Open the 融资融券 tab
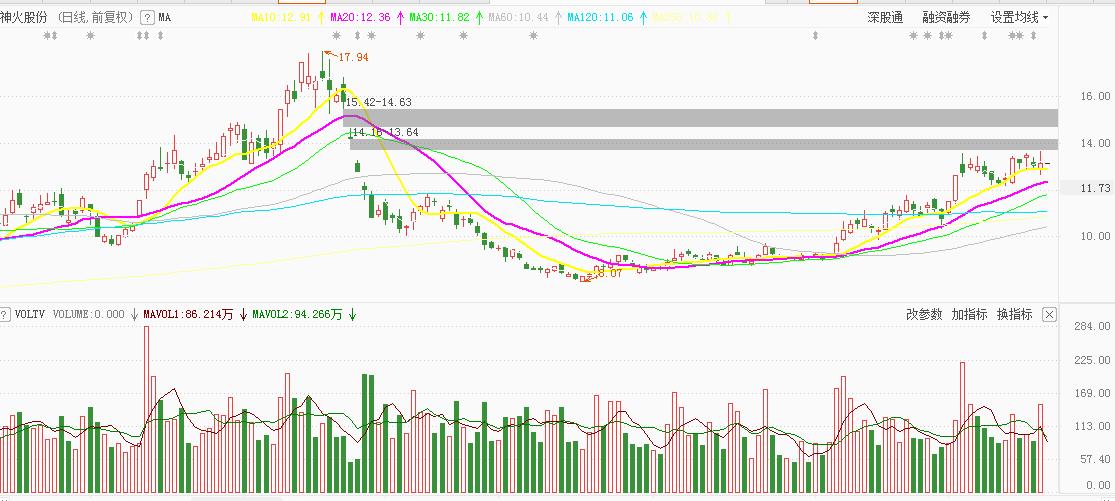 (x=946, y=18)
